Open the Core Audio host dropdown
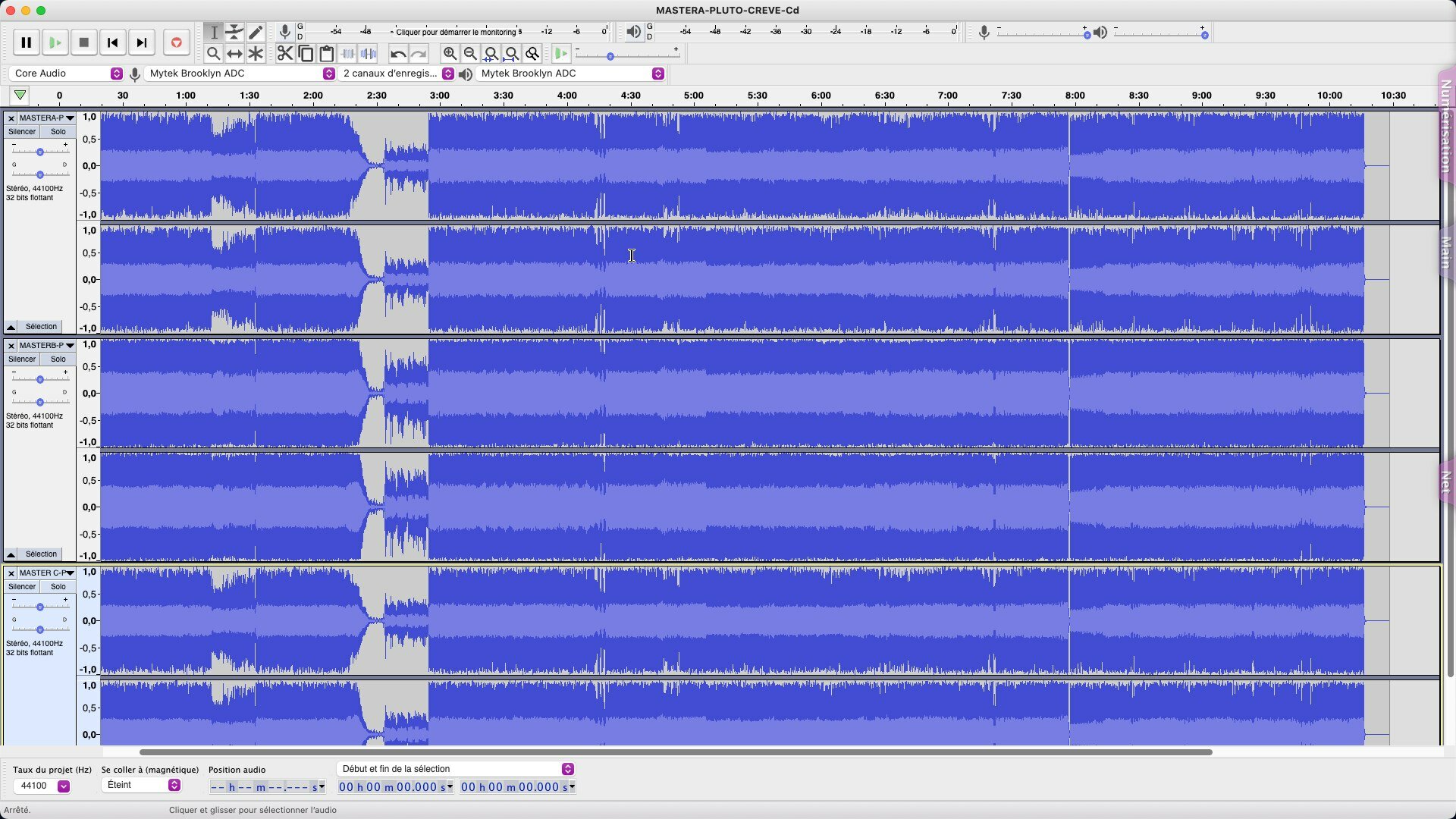Viewport: 1456px width, 819px height. (x=66, y=74)
